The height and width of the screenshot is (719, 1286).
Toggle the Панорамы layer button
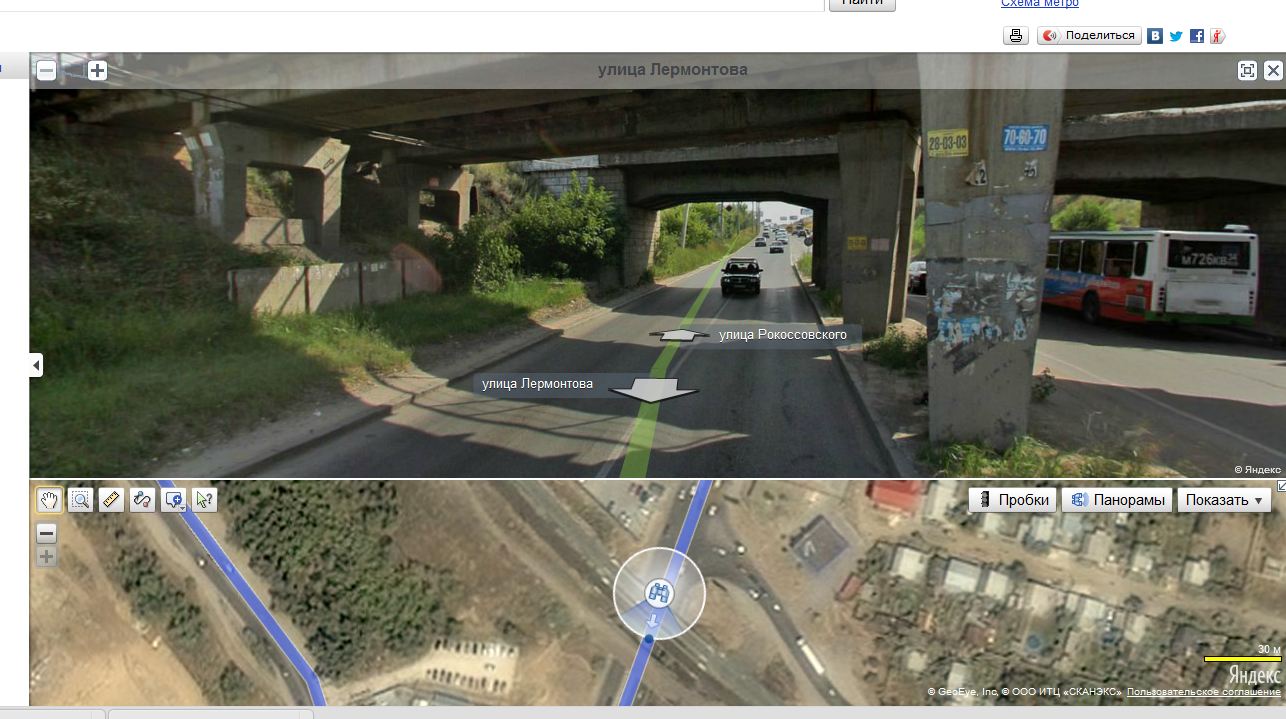pos(1117,500)
